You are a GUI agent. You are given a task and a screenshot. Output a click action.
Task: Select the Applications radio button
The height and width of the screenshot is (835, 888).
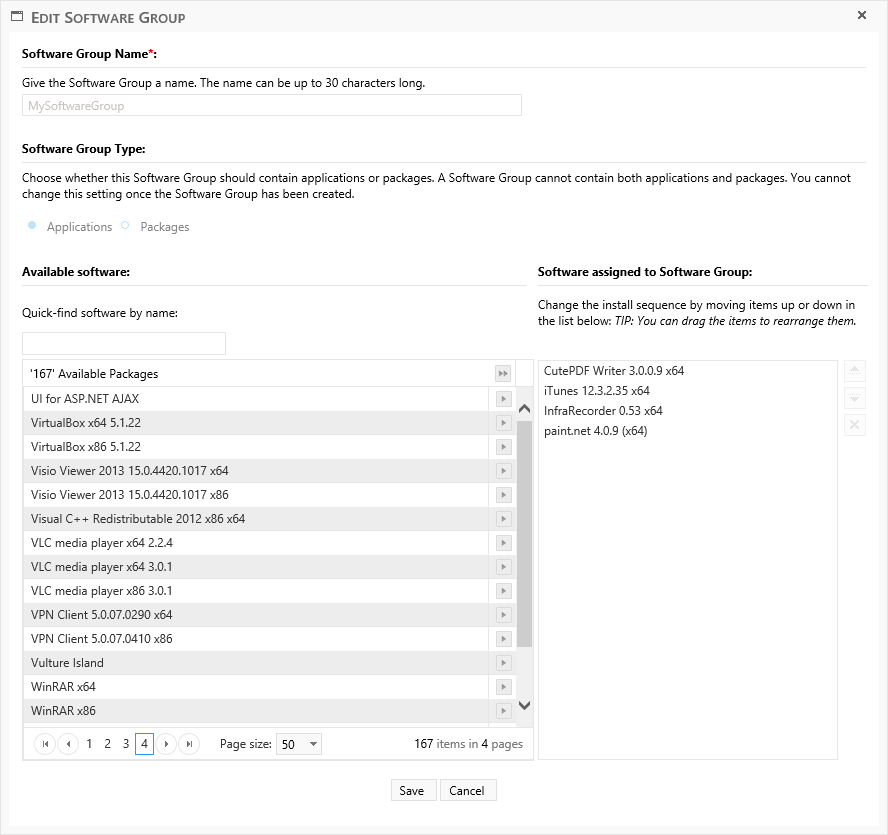33,226
